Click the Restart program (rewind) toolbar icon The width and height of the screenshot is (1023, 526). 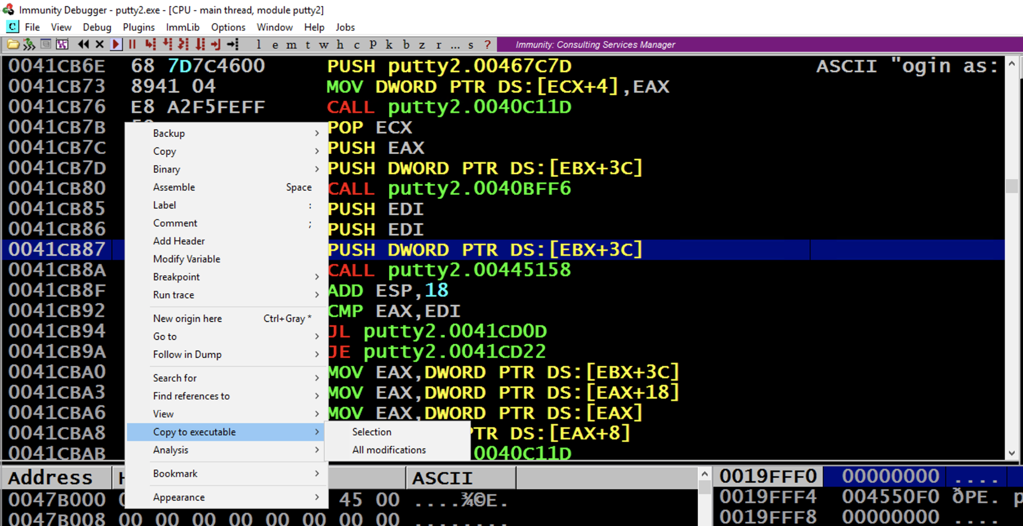pos(84,44)
